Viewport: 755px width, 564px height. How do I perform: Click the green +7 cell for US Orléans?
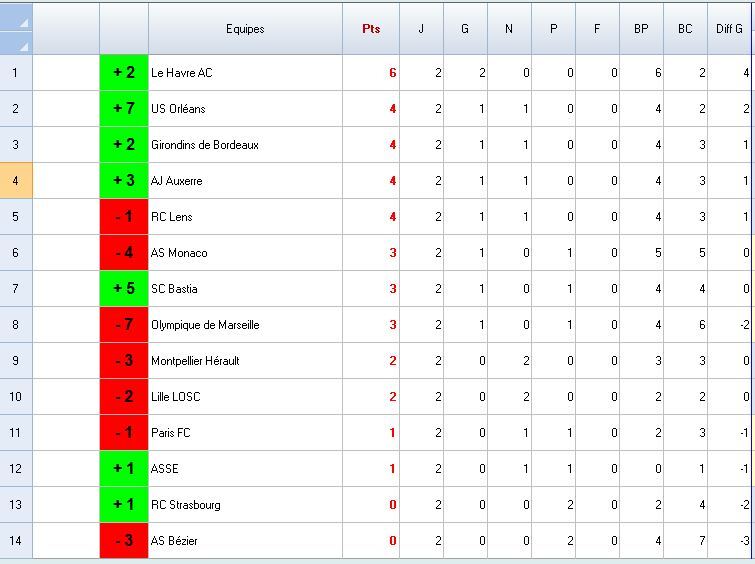(124, 109)
